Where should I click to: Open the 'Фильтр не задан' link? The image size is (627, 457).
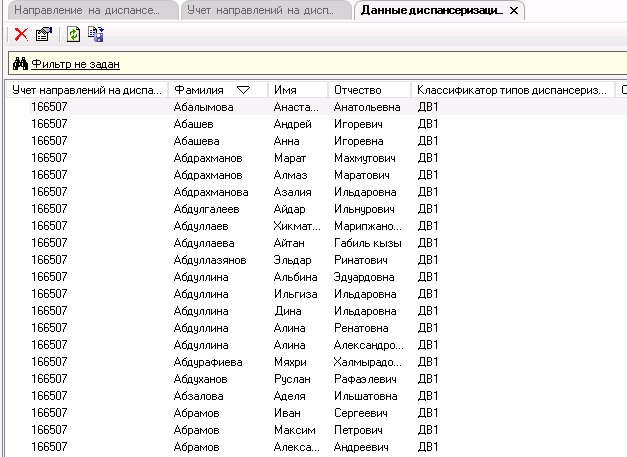pos(75,64)
